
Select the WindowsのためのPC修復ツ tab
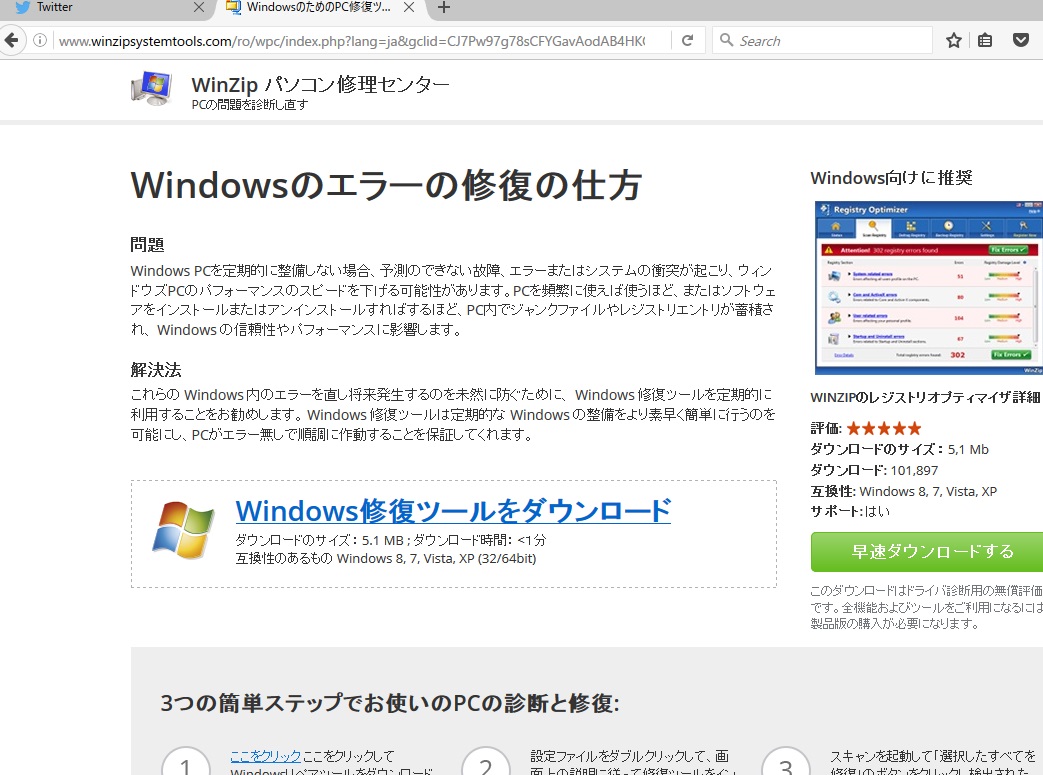point(319,7)
